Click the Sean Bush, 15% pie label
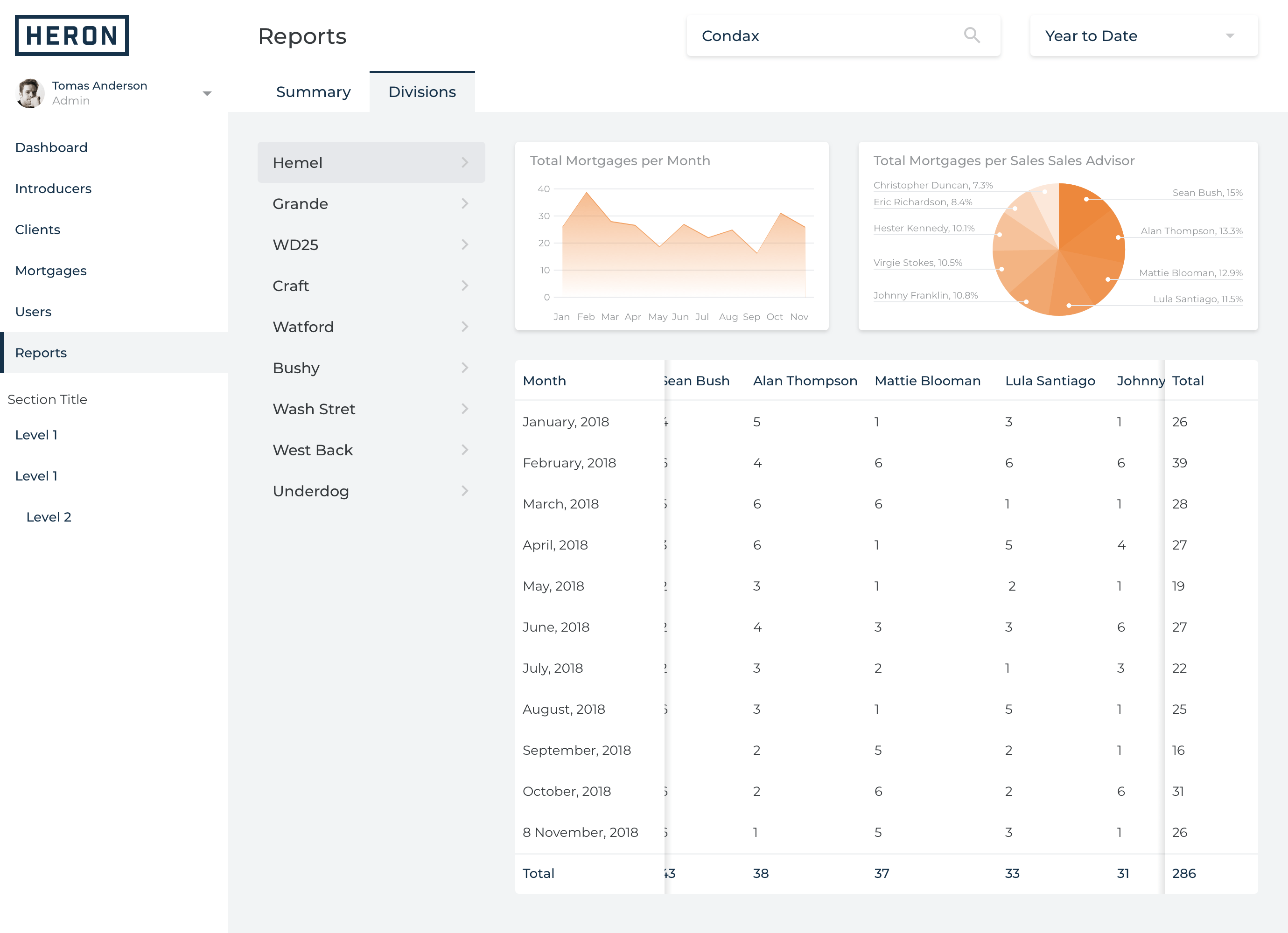The height and width of the screenshot is (933, 1288). coord(1207,193)
